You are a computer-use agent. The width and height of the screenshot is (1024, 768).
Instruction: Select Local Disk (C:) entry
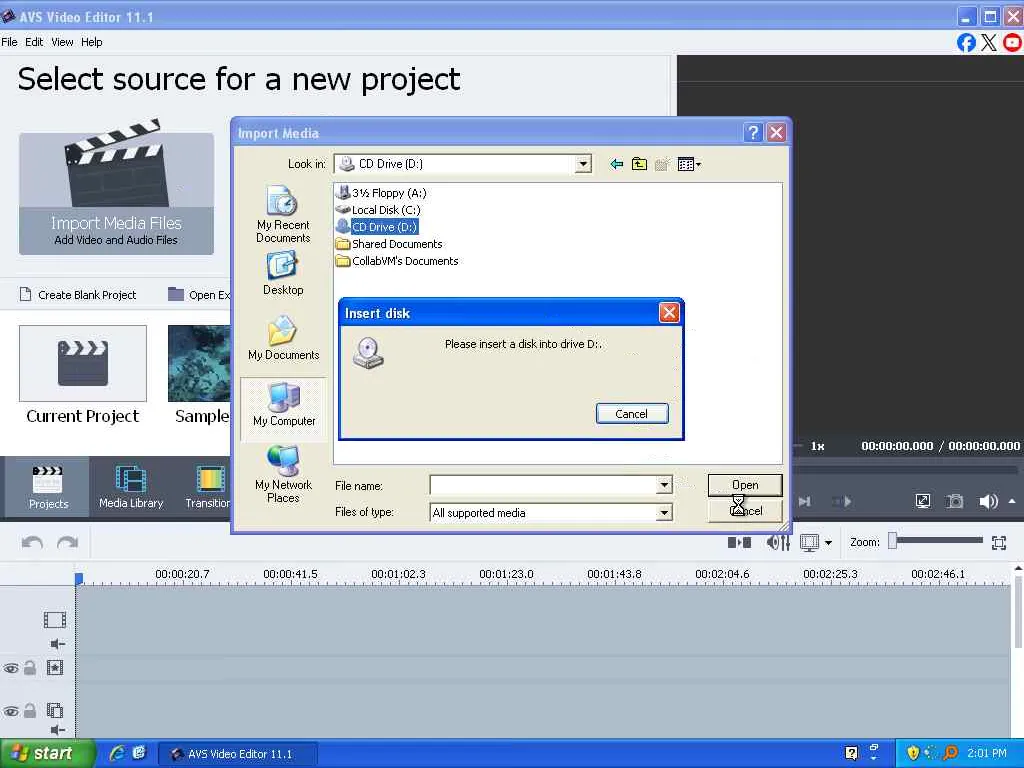pos(379,210)
